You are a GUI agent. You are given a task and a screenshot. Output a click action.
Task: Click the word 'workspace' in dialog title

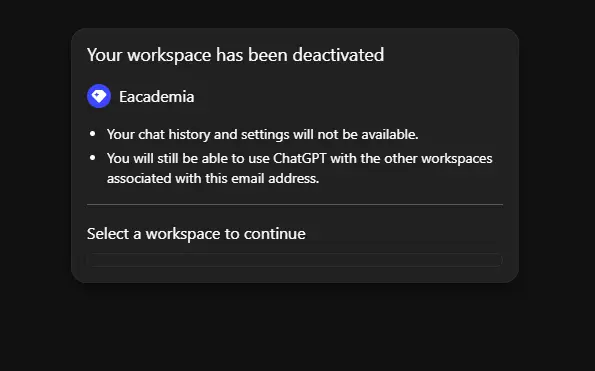[169, 56]
